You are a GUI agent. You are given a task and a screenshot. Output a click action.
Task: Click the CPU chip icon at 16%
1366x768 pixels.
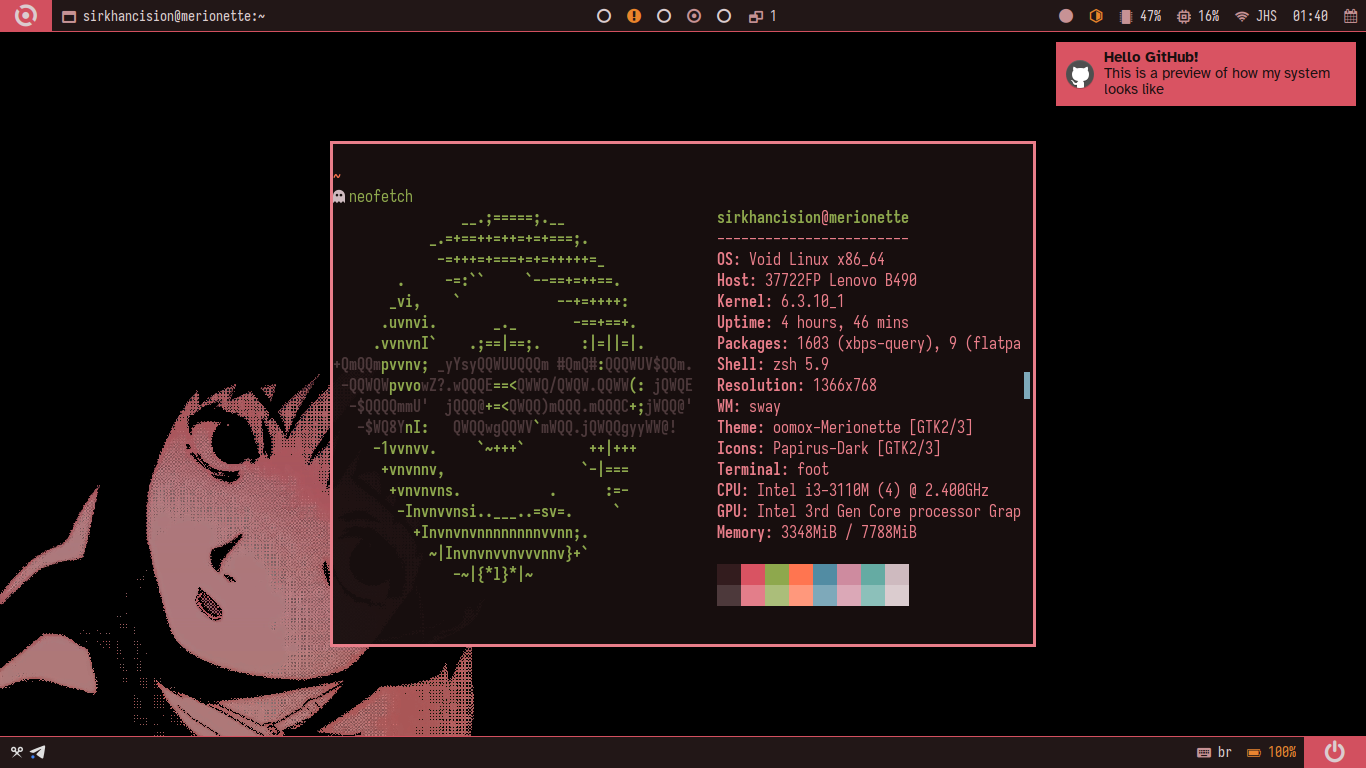click(1184, 16)
